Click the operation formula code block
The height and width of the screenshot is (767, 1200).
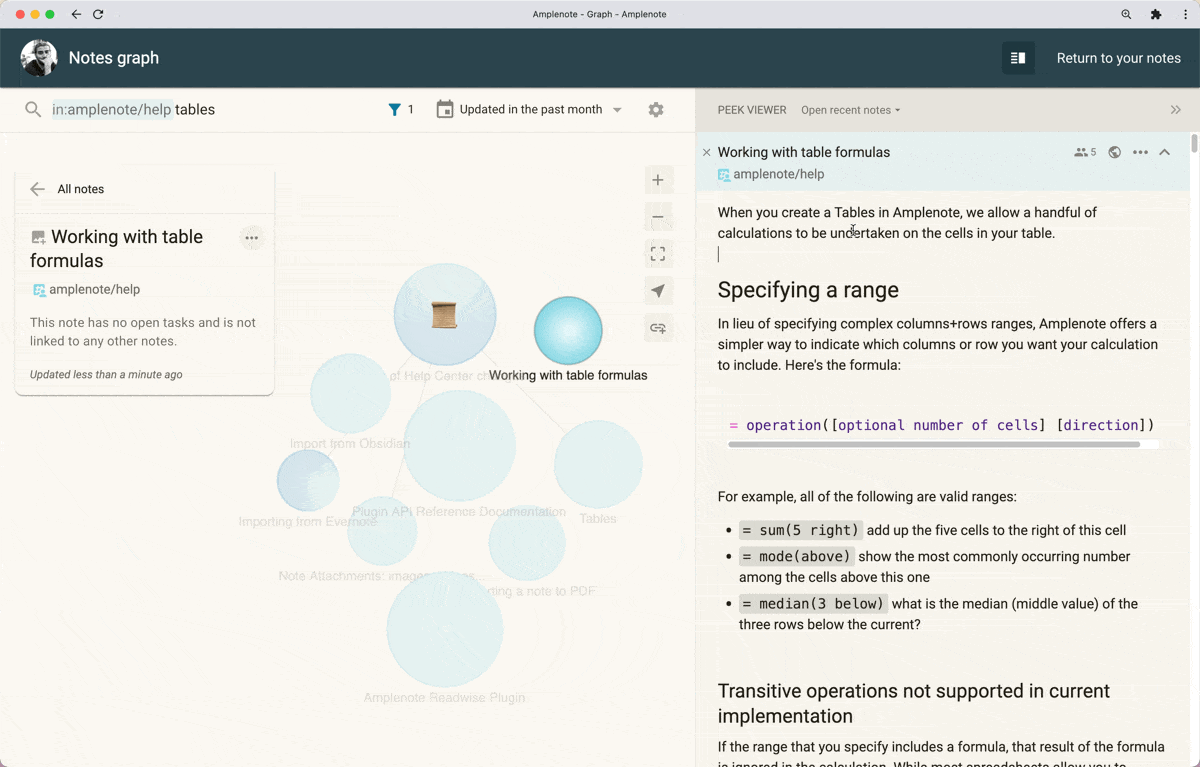coord(942,426)
